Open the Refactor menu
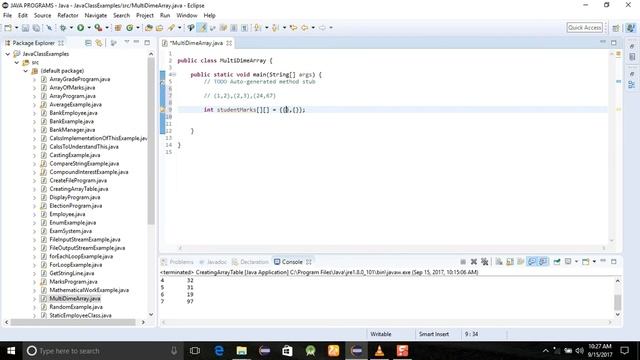This screenshot has width=640, height=360. [x=68, y=16]
